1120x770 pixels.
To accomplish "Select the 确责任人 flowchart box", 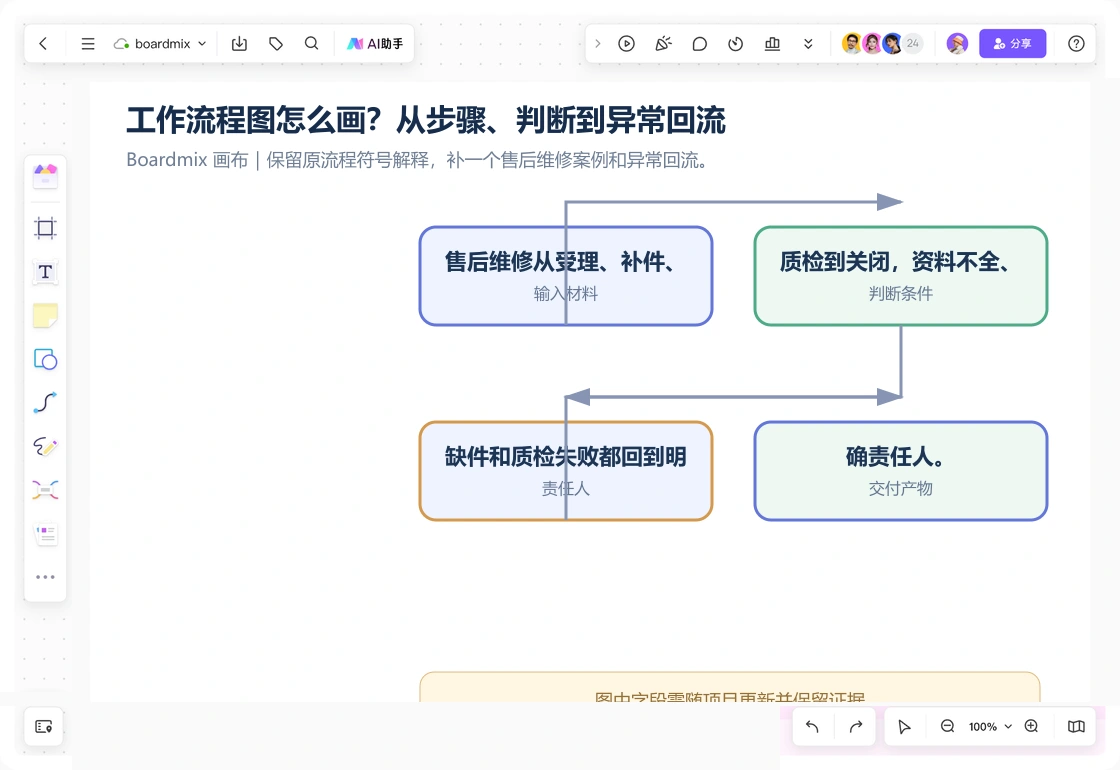I will pos(901,471).
